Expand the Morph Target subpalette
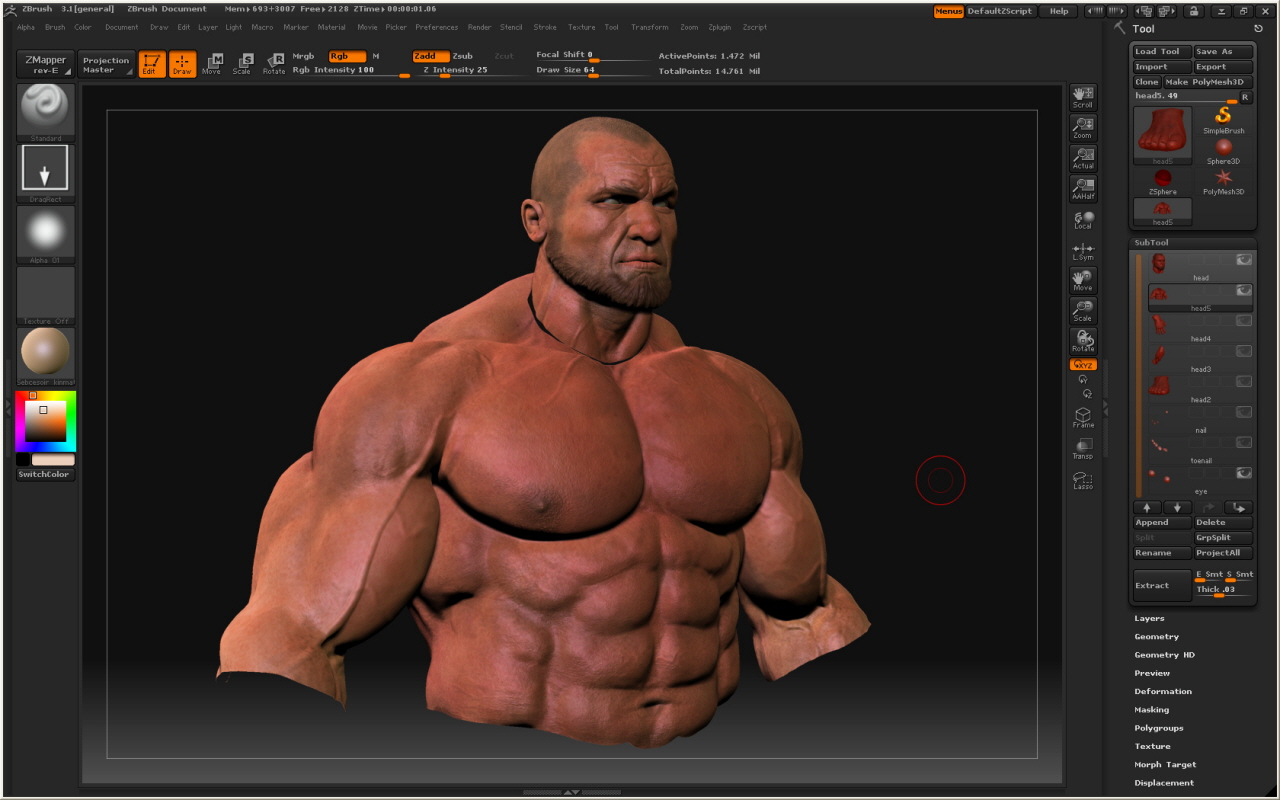The width and height of the screenshot is (1280, 800). [1165, 765]
